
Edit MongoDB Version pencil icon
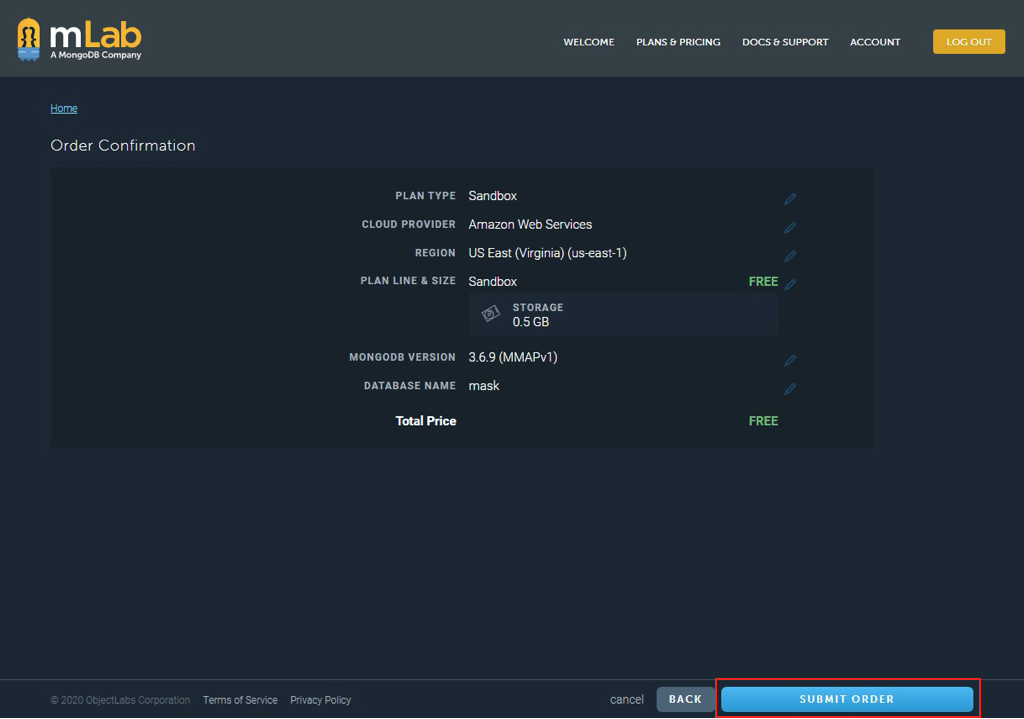click(790, 360)
